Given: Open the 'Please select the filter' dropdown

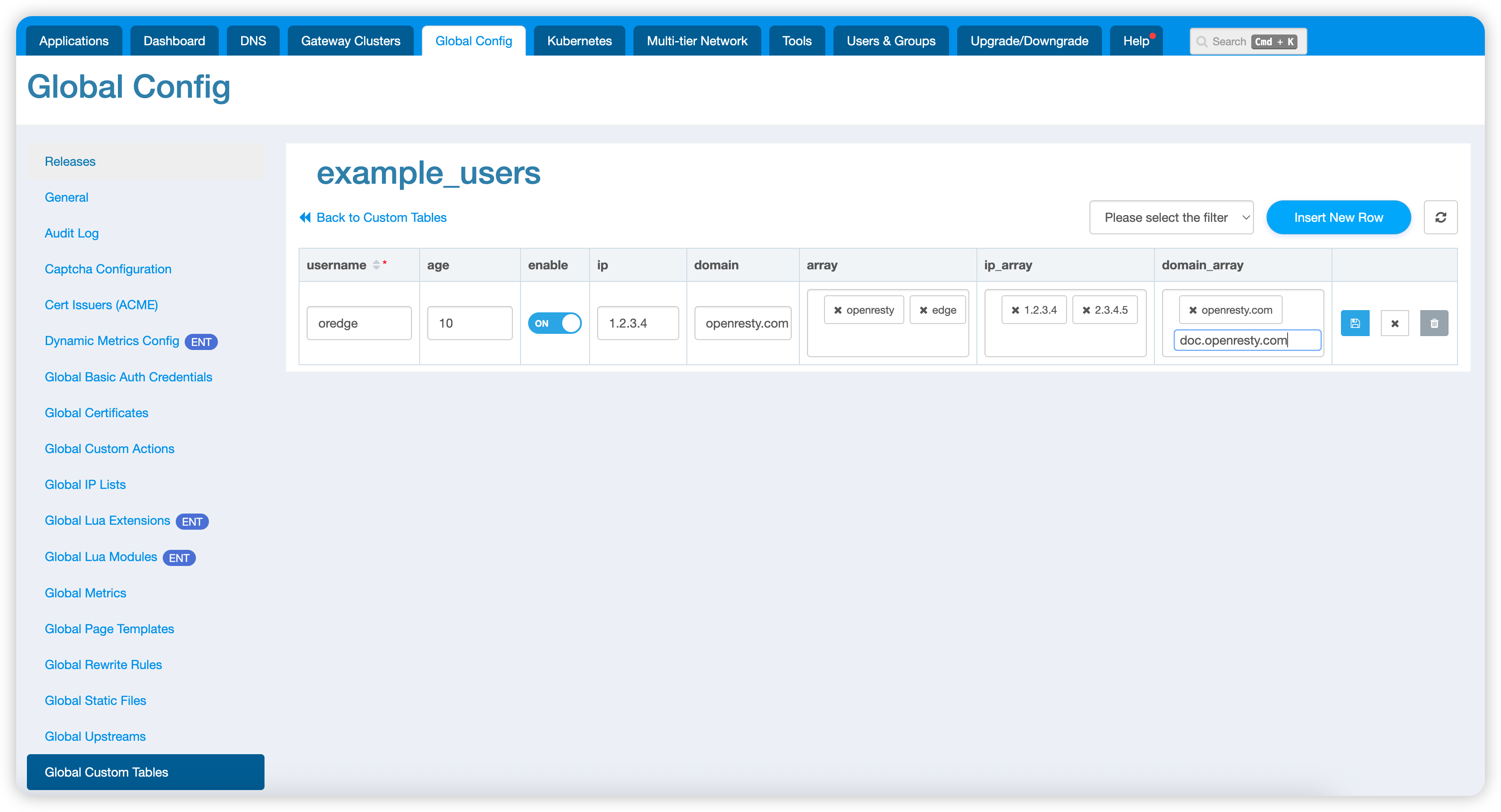Looking at the screenshot, I should (1171, 217).
